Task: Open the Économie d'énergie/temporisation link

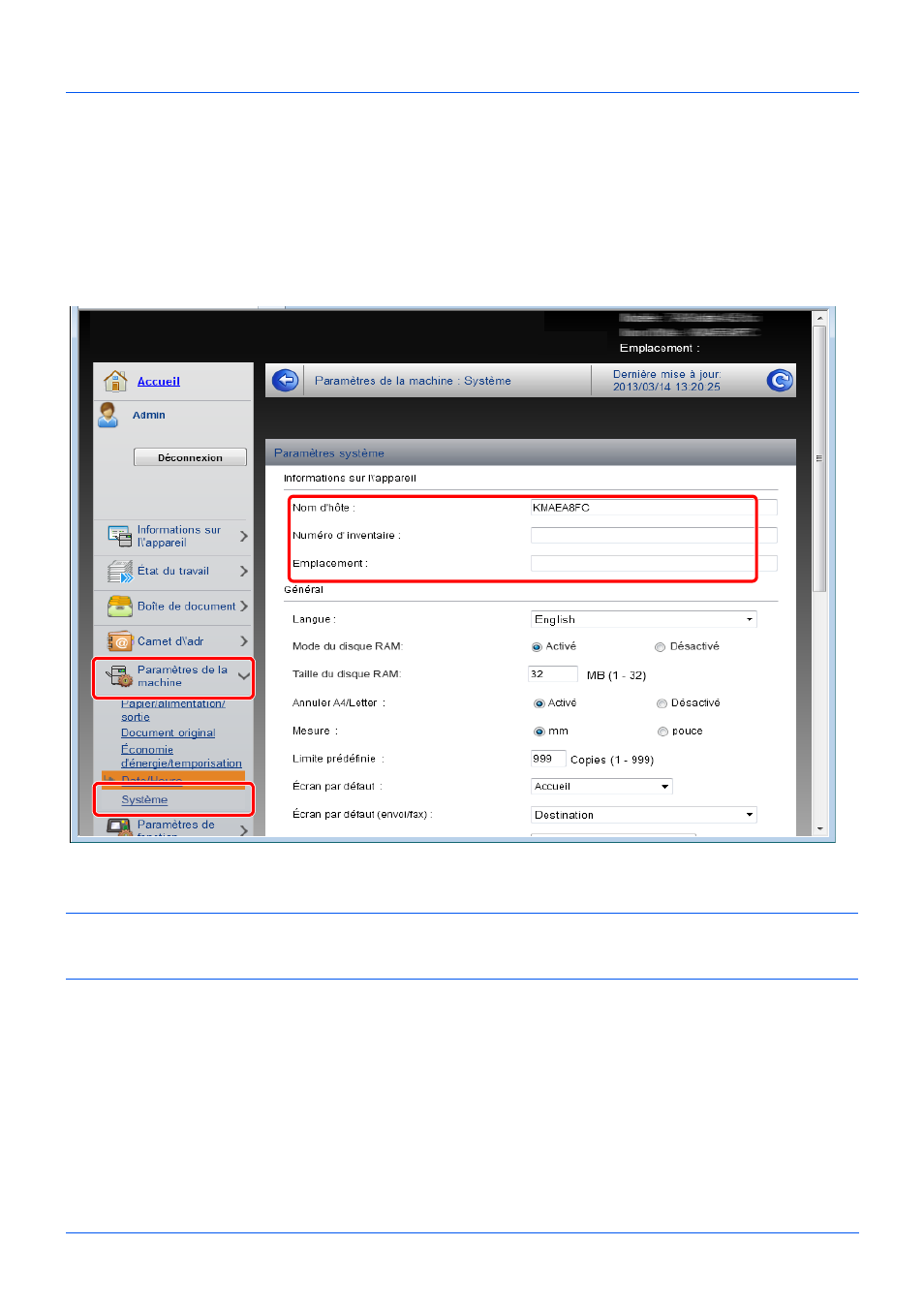Action: (181, 757)
